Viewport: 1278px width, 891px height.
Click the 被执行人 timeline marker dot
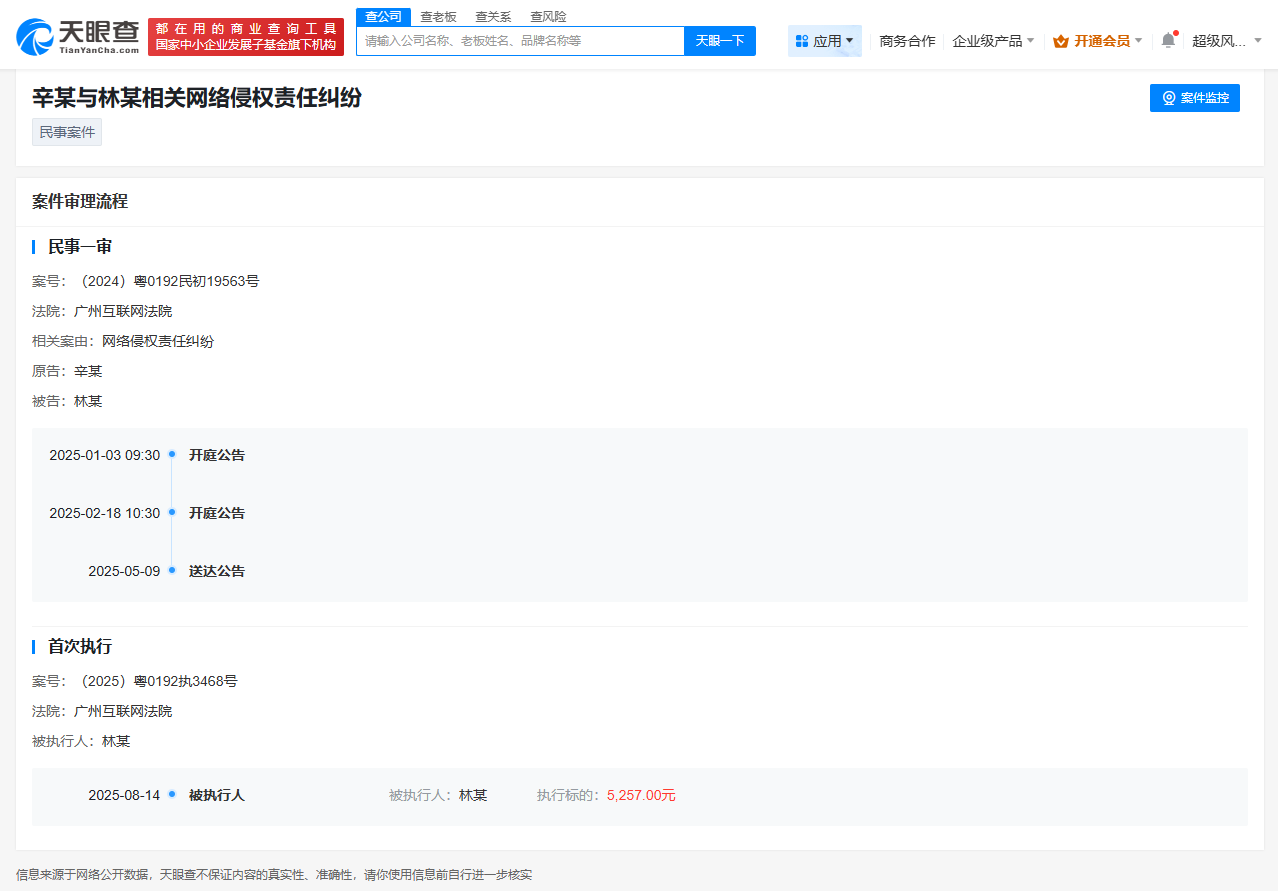click(x=172, y=795)
